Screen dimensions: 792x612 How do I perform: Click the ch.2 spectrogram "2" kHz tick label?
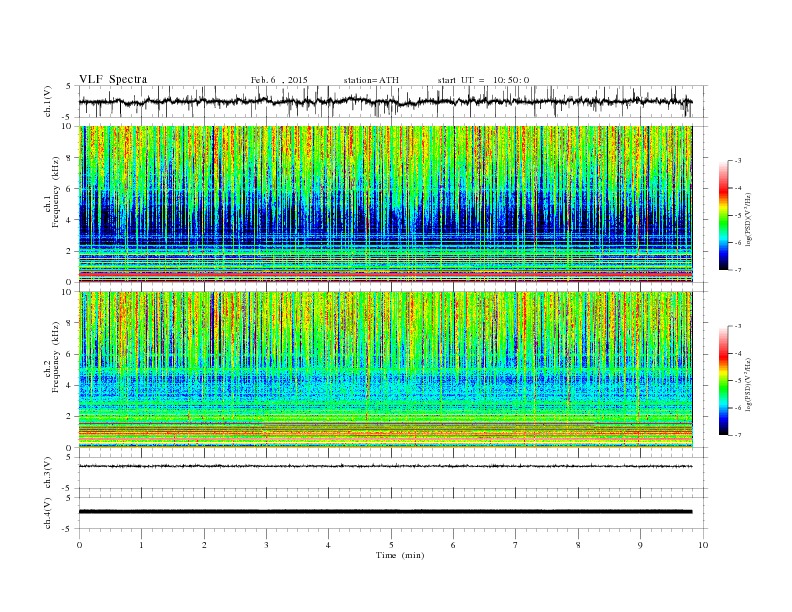[70, 417]
